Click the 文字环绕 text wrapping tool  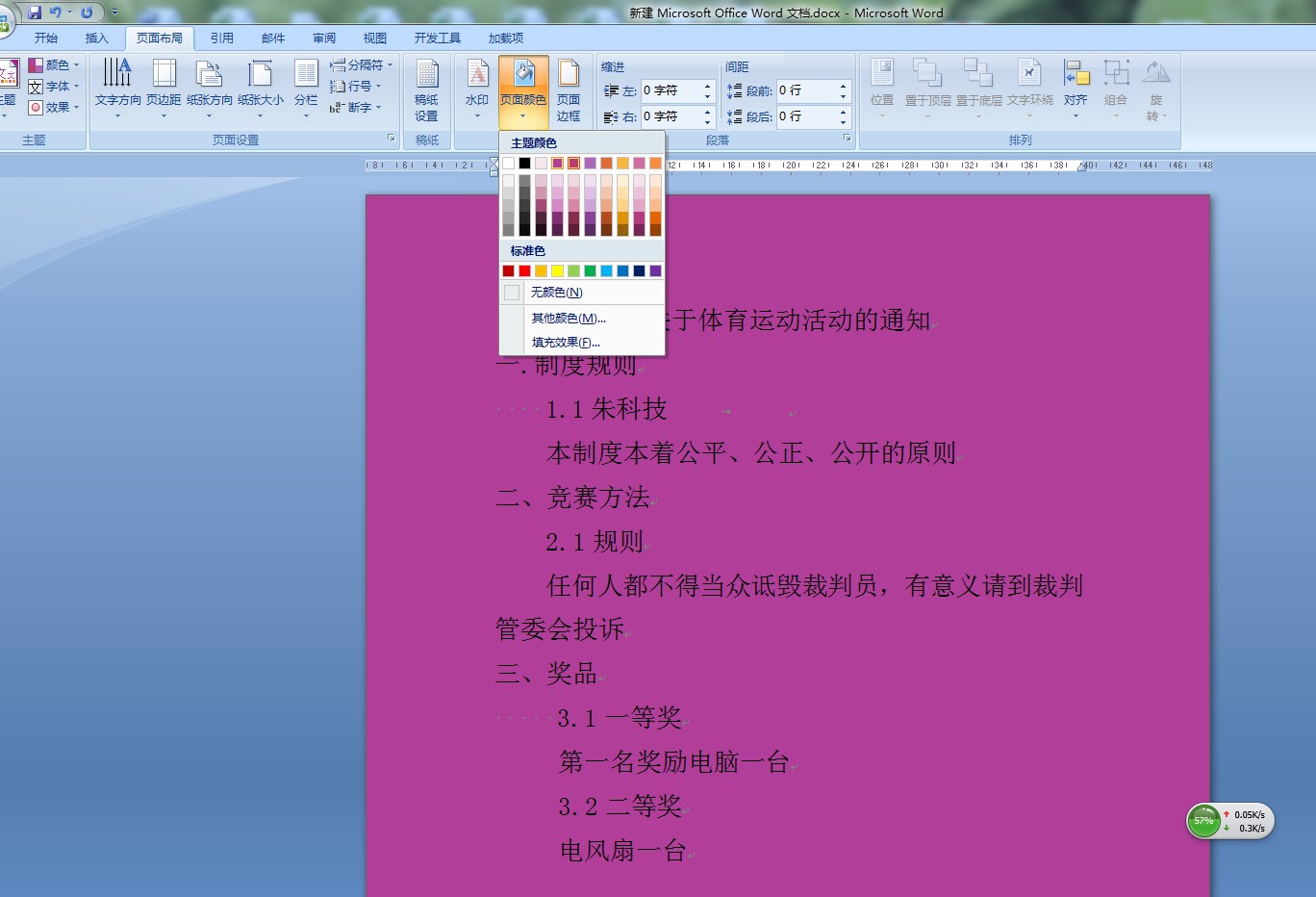tap(1029, 89)
